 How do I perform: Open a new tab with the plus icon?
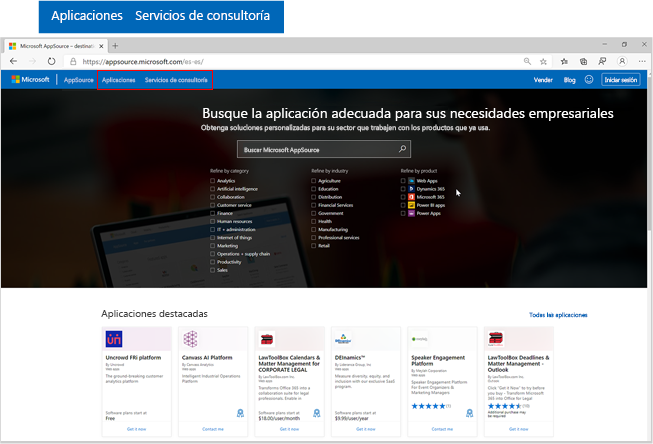[x=115, y=46]
